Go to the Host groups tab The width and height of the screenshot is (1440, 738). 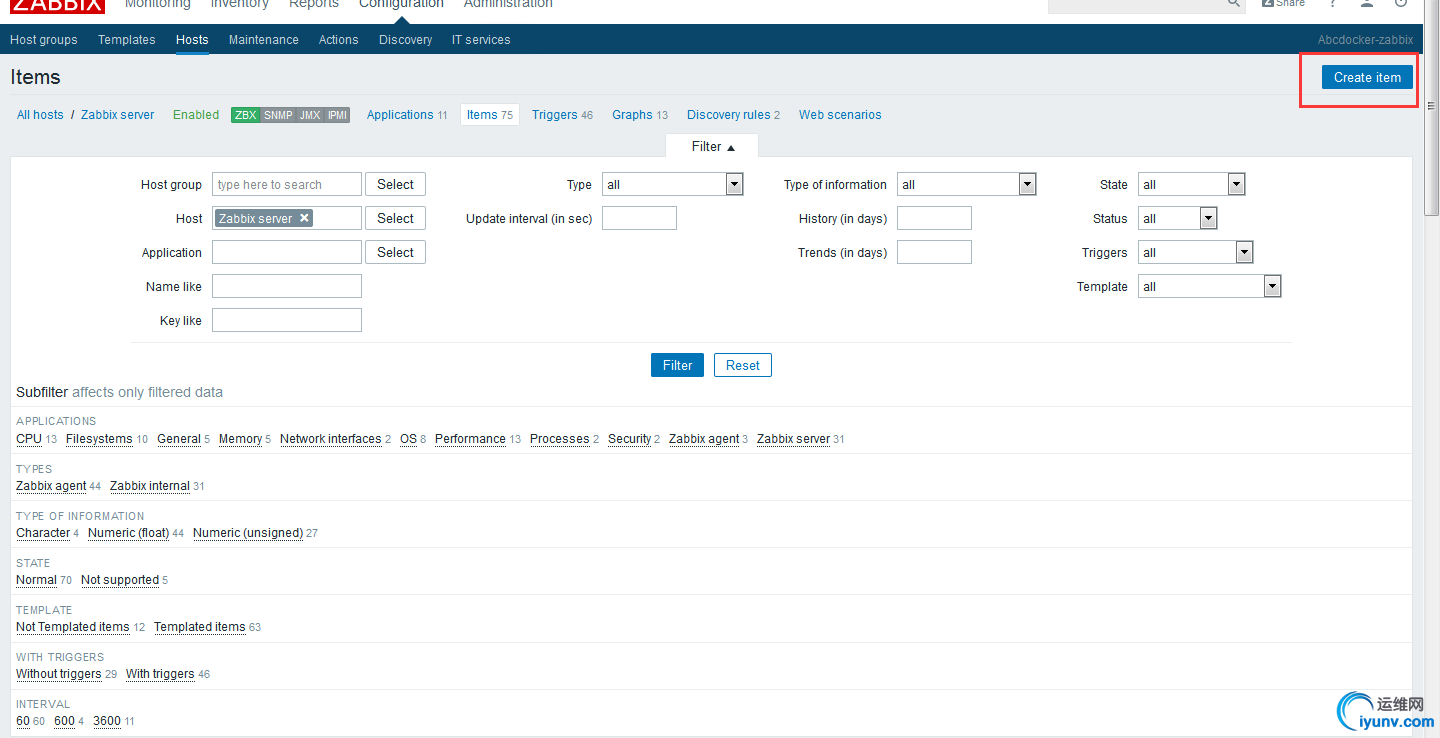pos(44,40)
